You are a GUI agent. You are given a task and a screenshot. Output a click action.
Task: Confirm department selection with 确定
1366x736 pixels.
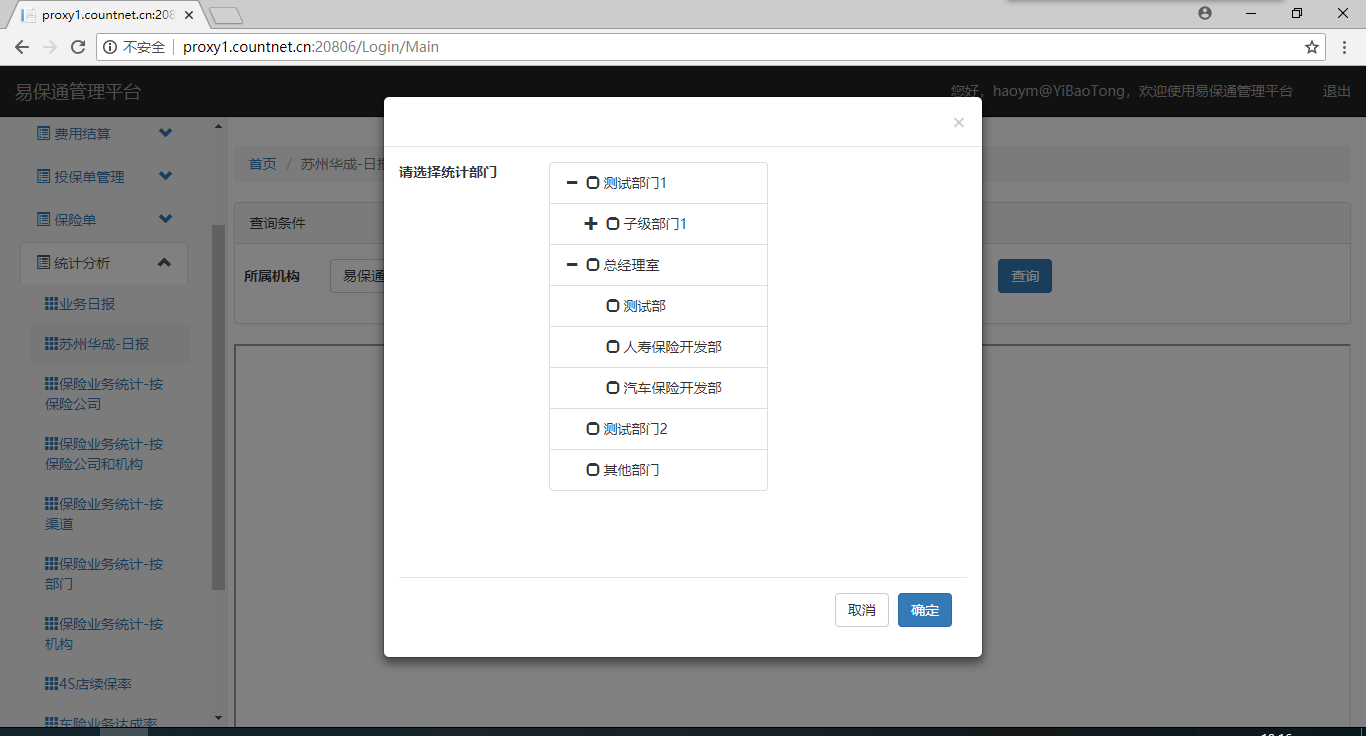click(x=925, y=610)
